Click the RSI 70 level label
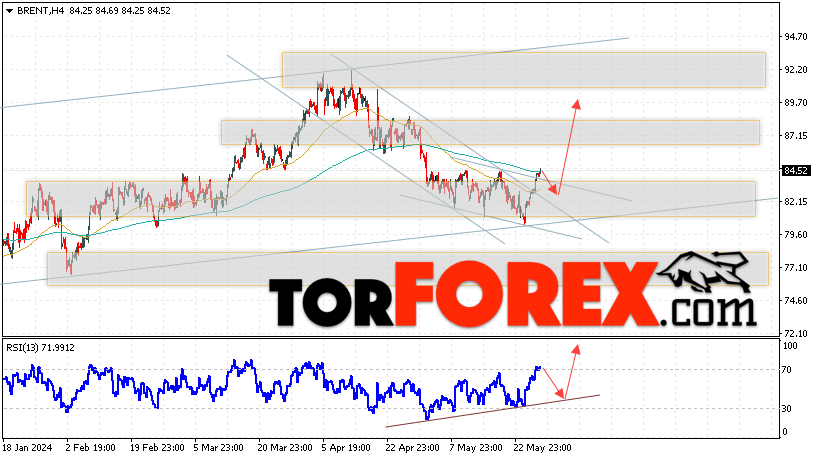This screenshot has width=819, height=459. click(788, 370)
